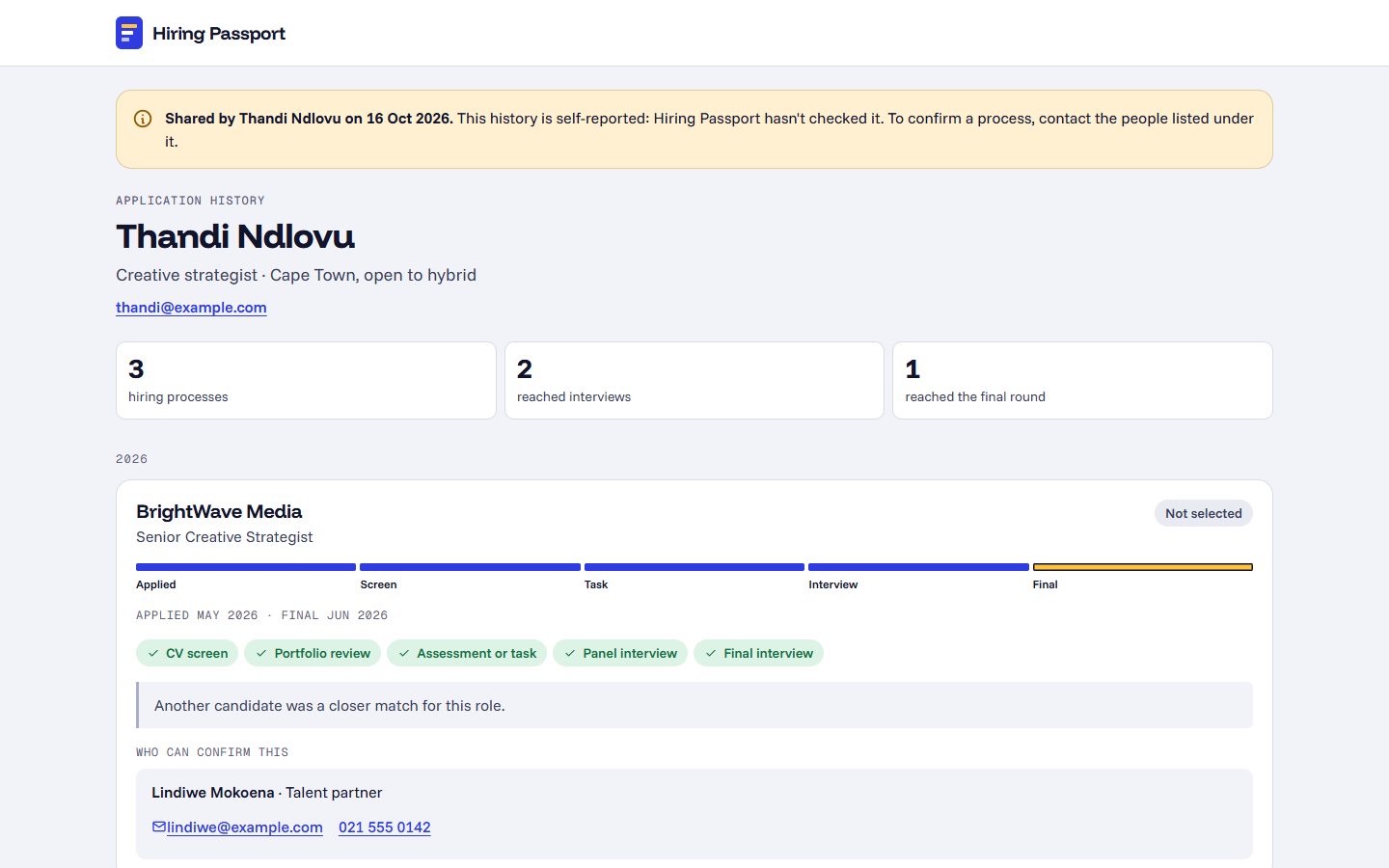This screenshot has width=1389, height=868.
Task: Click the 'WHO CAN CONFIRM THIS' label
Action: click(x=212, y=752)
